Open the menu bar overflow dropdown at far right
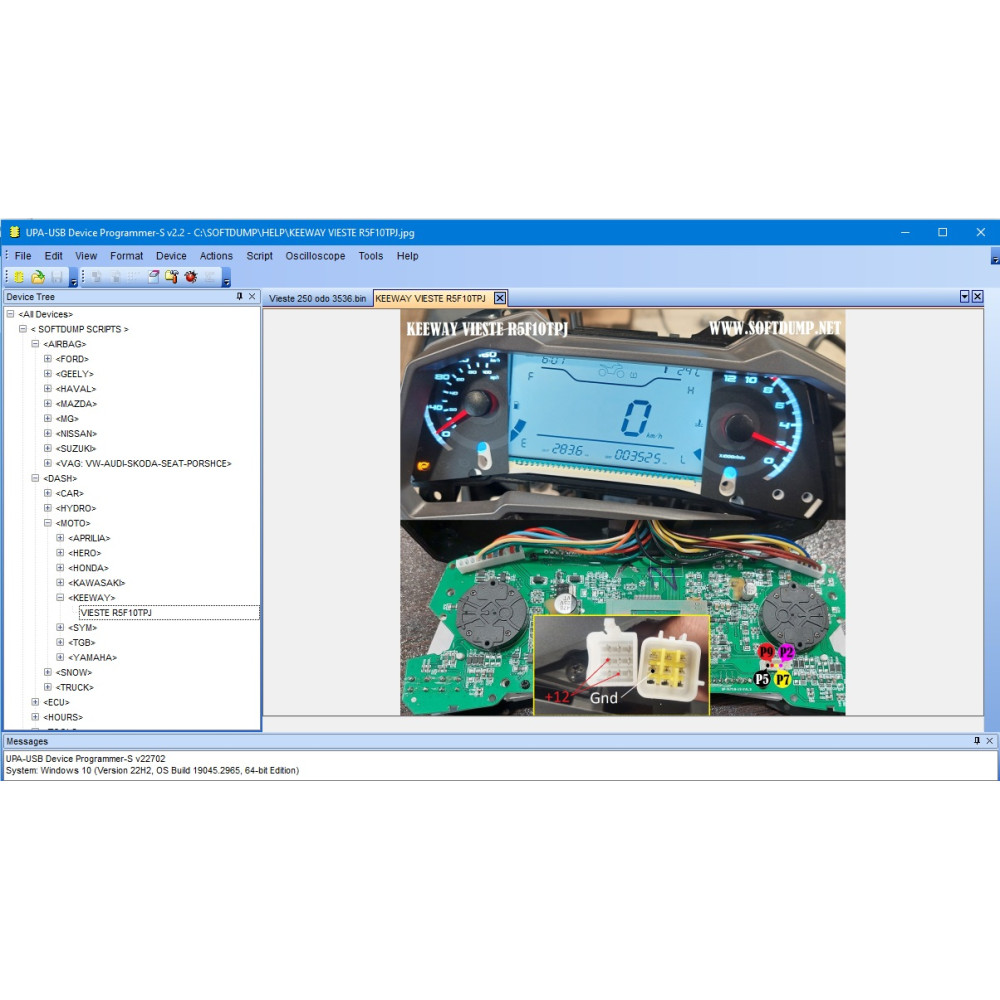This screenshot has height=1000, width=1000. pos(995,258)
